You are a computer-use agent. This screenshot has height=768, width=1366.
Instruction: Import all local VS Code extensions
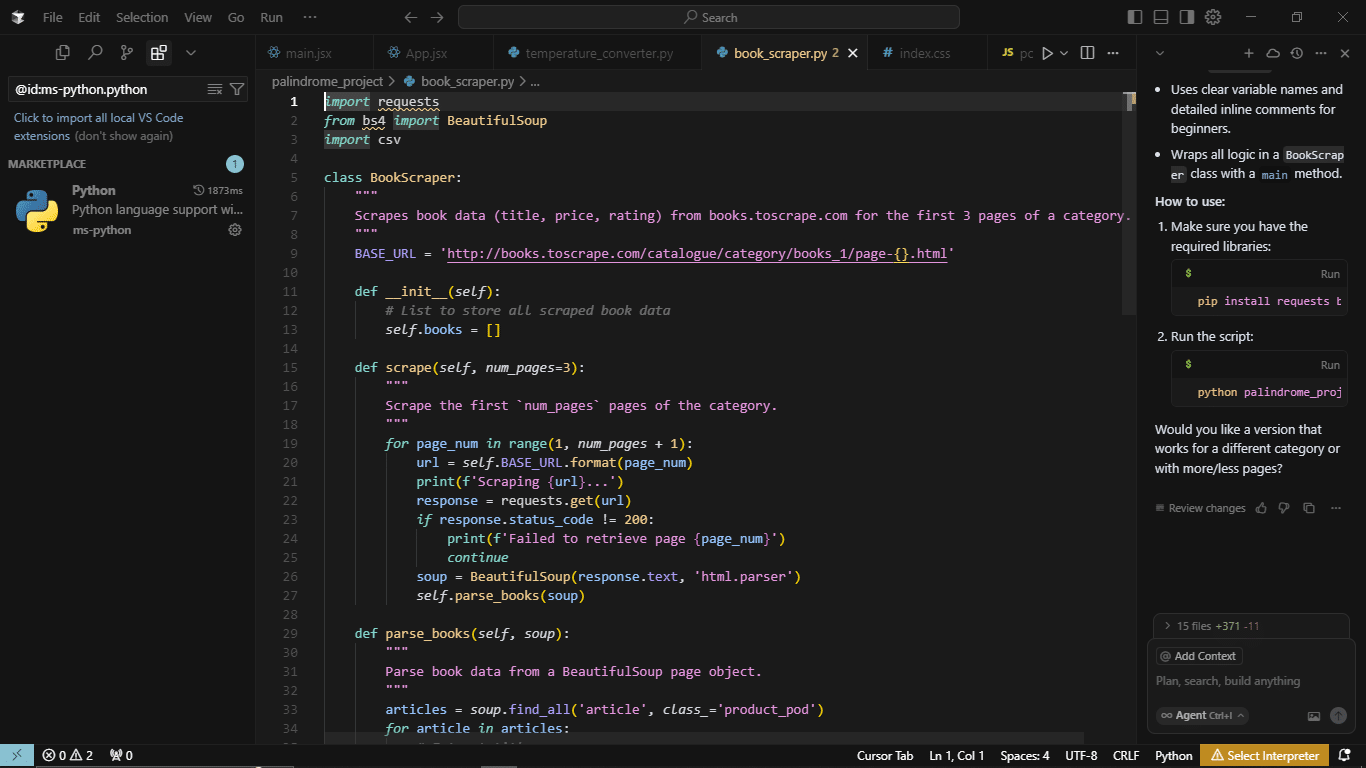(98, 126)
